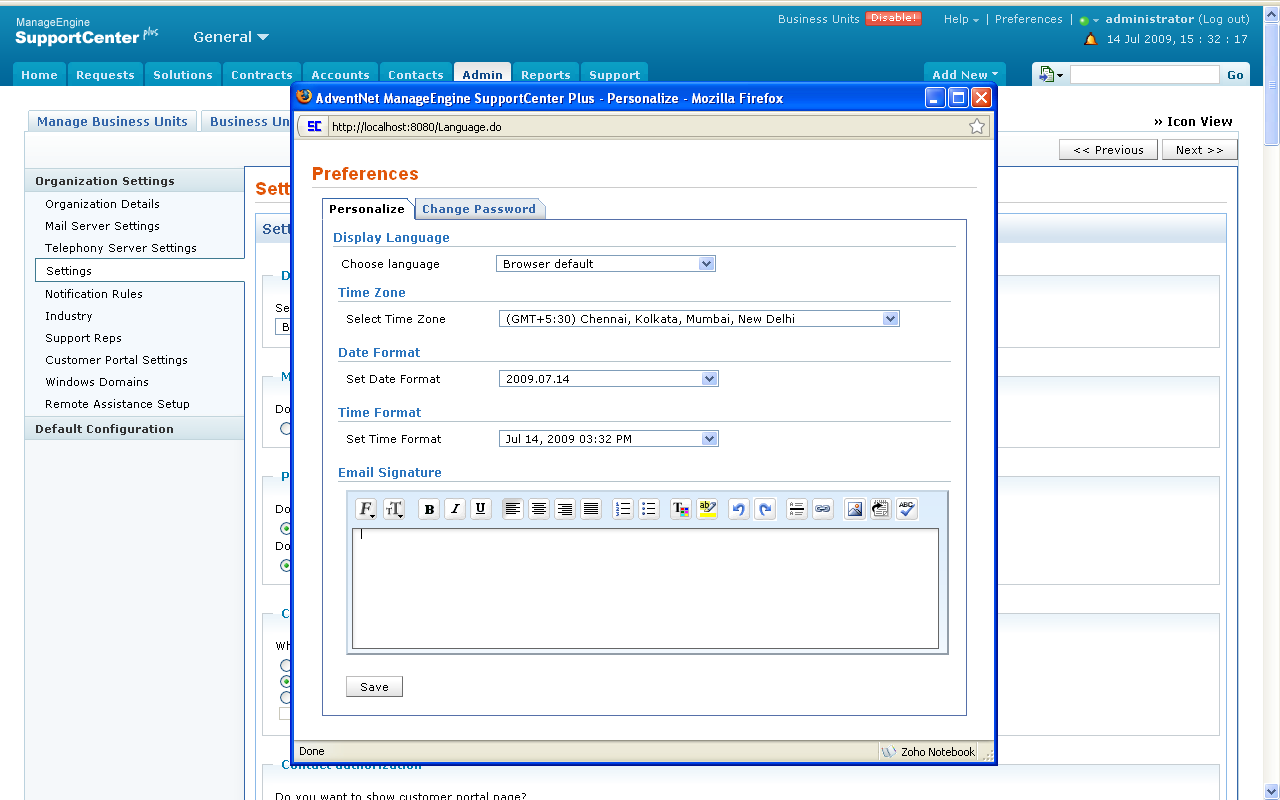
Task: Click the Next >> button
Action: (x=1200, y=150)
